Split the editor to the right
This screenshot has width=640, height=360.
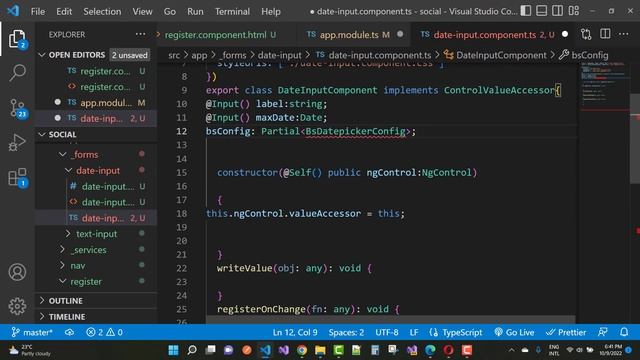(x=605, y=34)
